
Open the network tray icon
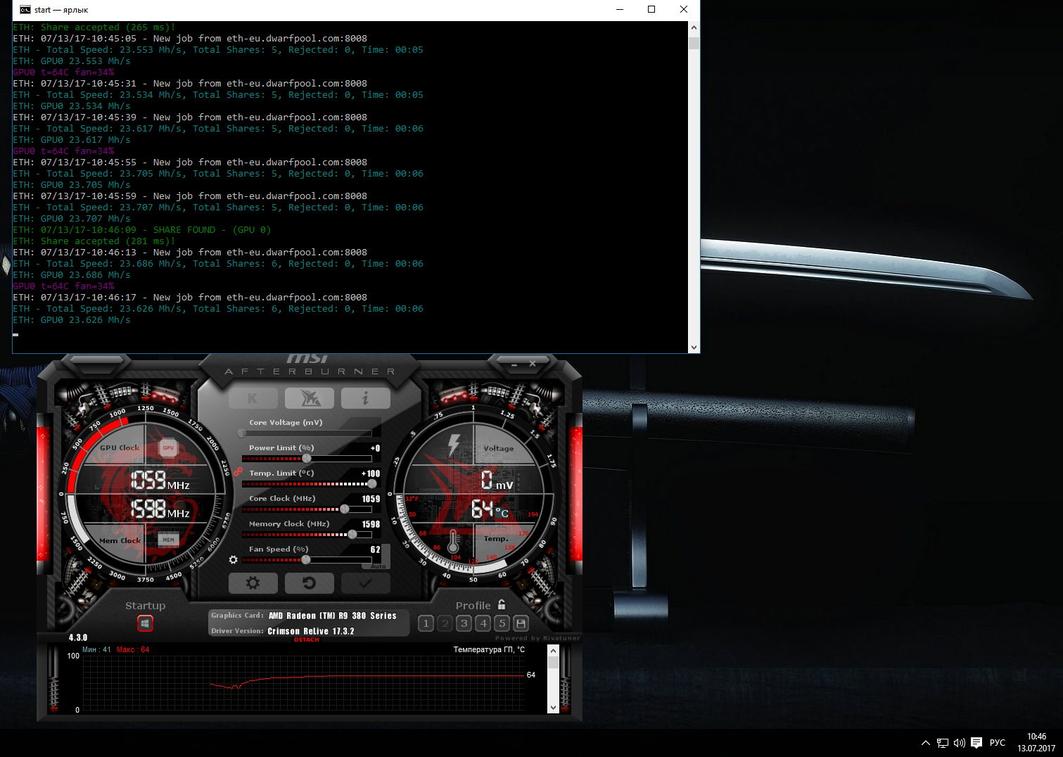tap(942, 743)
